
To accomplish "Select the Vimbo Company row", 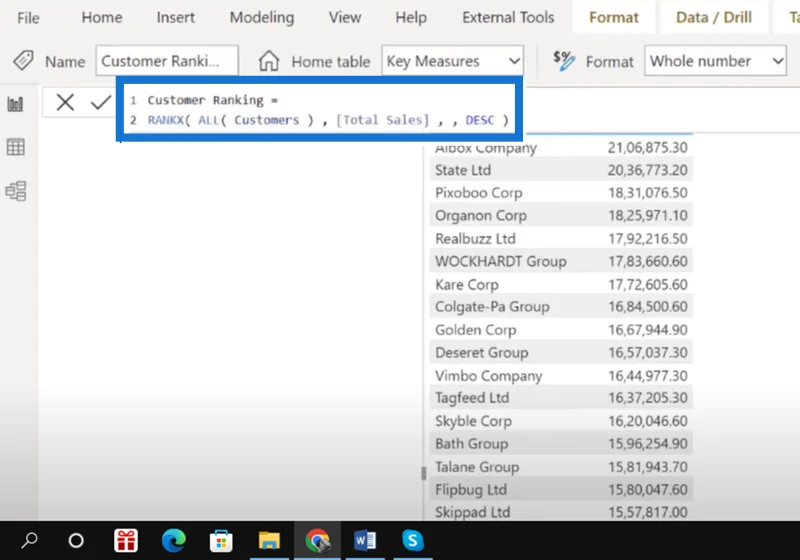I will pos(561,376).
